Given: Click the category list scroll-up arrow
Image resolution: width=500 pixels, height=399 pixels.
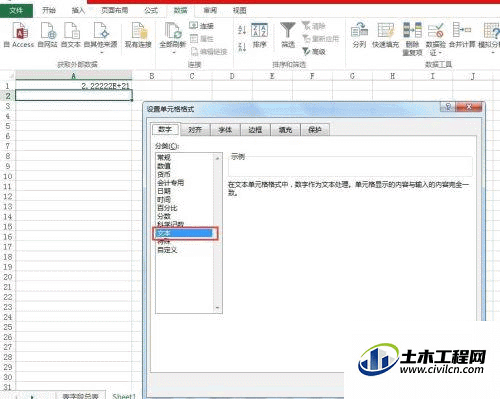Looking at the screenshot, I should pos(218,158).
